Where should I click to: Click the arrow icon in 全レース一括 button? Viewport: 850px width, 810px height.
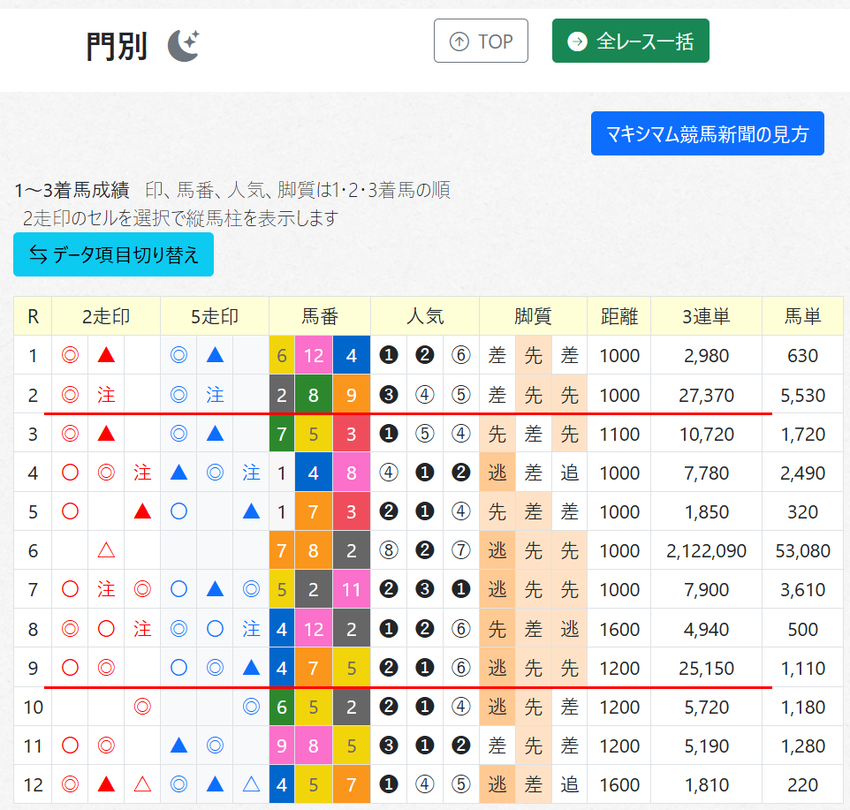point(577,41)
